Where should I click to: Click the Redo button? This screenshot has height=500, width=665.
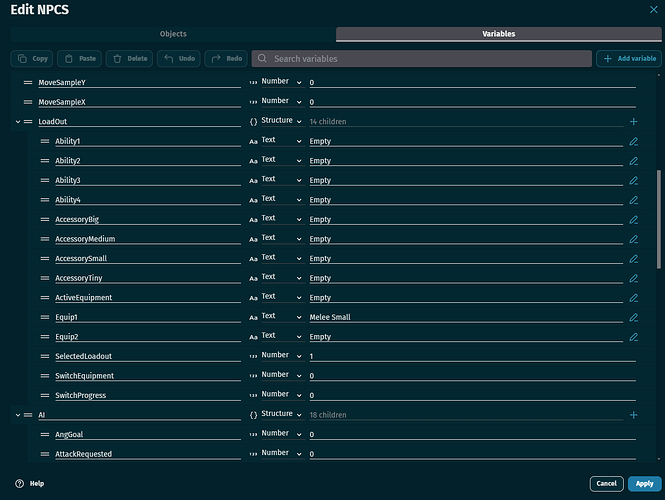[226, 59]
